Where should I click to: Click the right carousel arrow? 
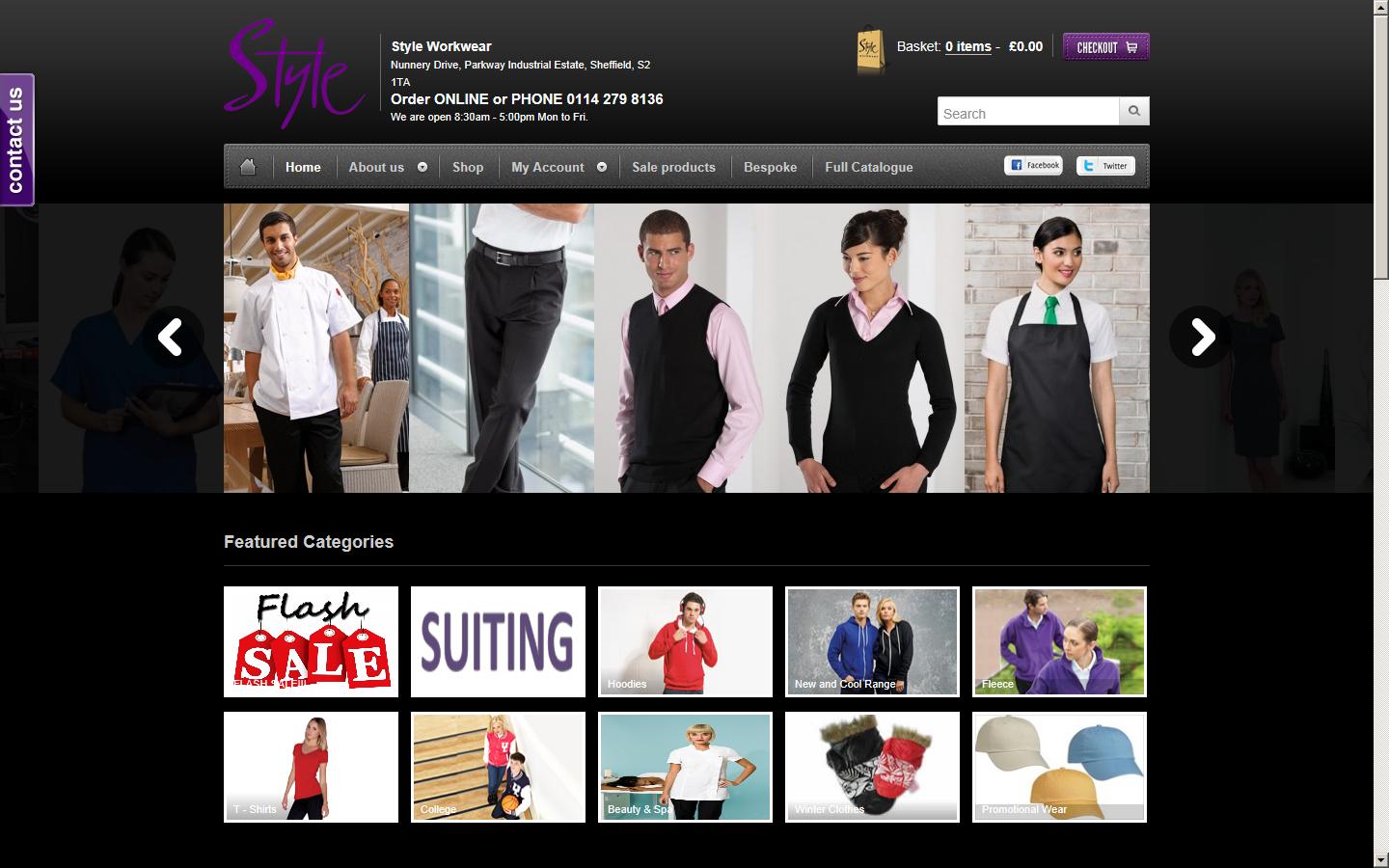click(x=1202, y=338)
